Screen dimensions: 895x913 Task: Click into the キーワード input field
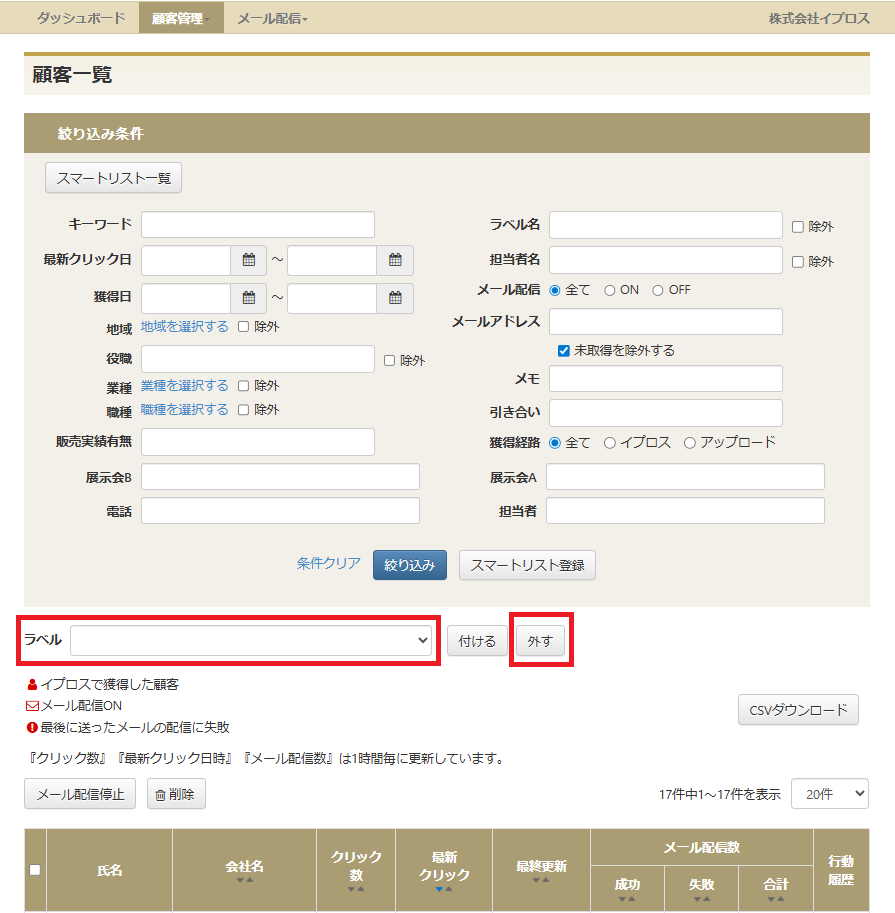tap(257, 225)
